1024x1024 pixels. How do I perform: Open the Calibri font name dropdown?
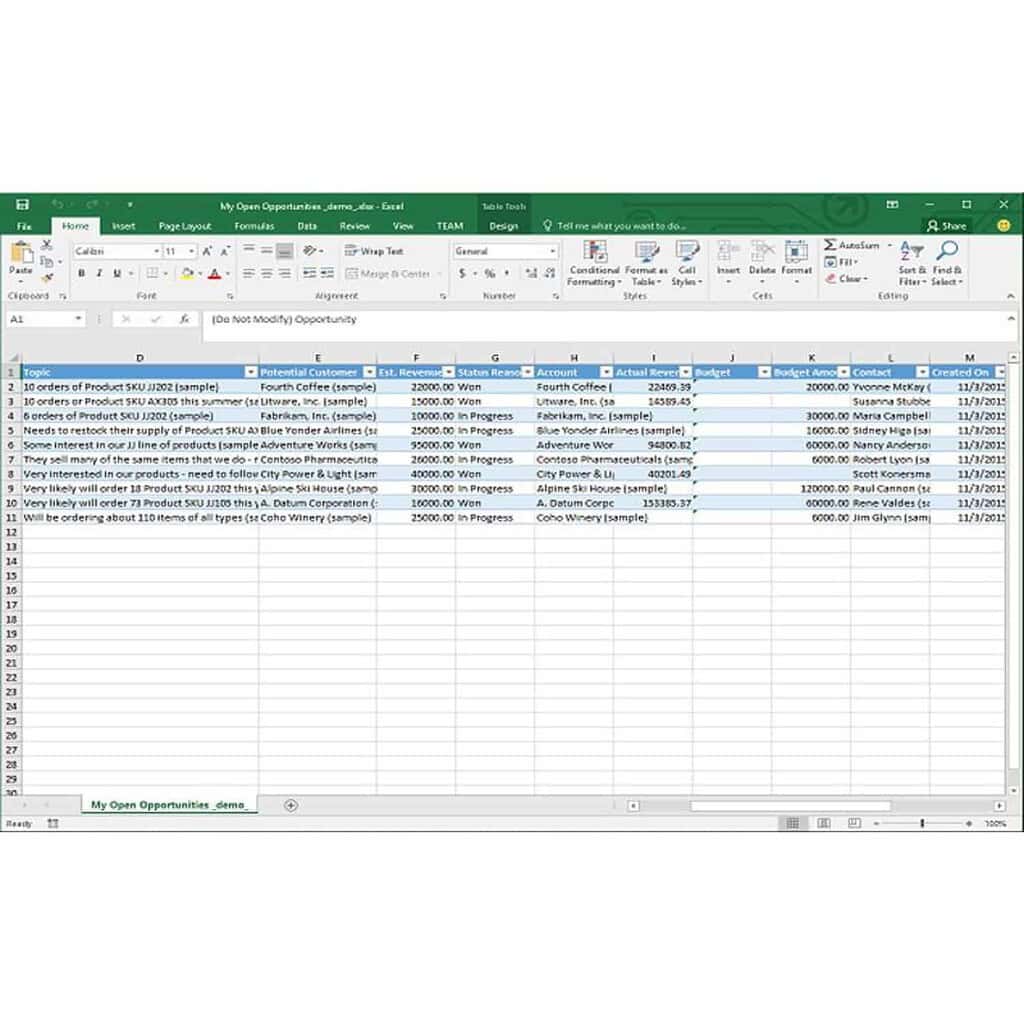click(x=157, y=251)
